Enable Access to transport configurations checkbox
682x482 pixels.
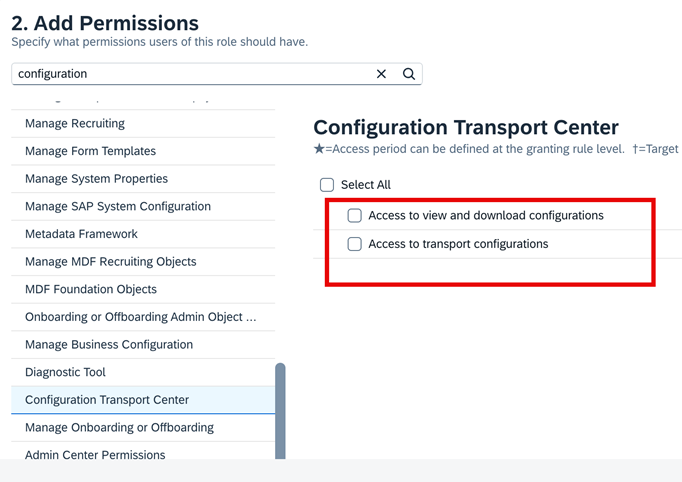354,244
